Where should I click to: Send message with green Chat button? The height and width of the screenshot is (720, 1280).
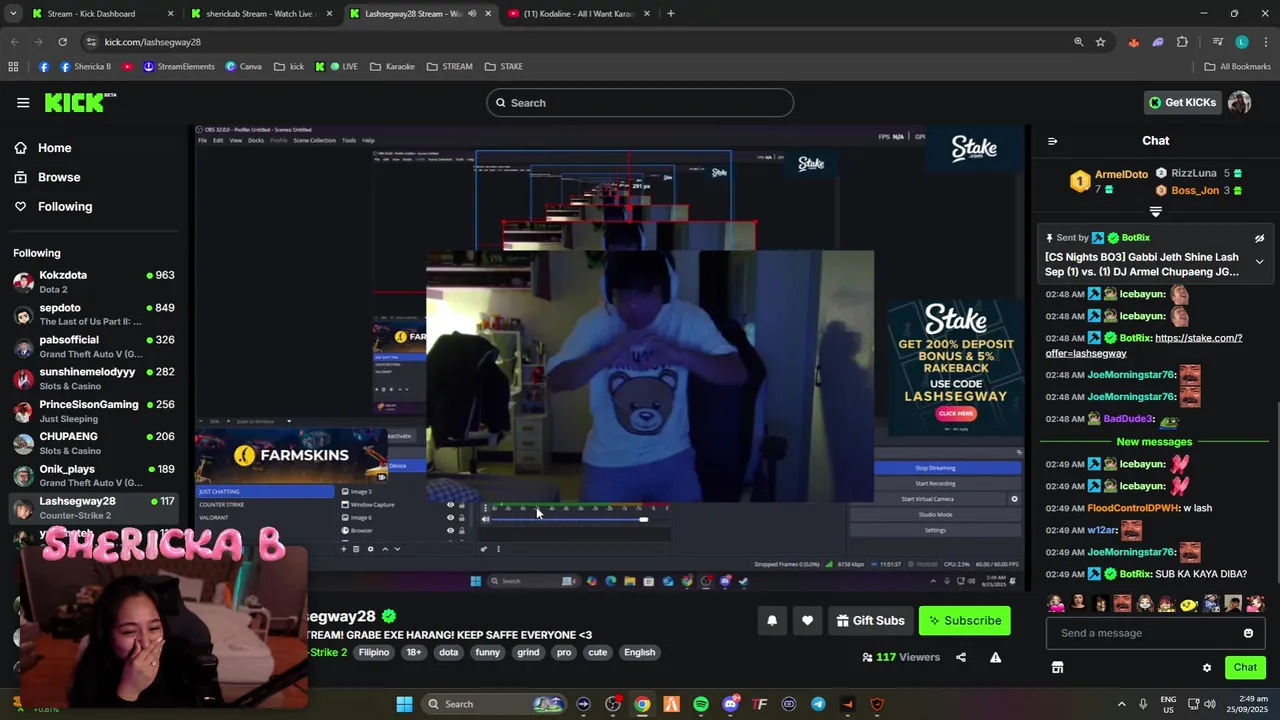1245,667
